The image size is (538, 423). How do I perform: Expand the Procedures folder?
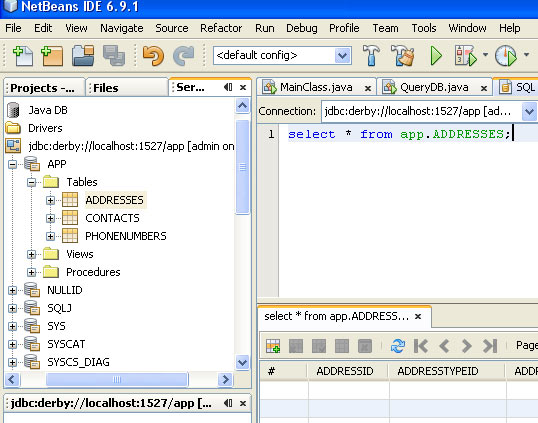click(32, 272)
